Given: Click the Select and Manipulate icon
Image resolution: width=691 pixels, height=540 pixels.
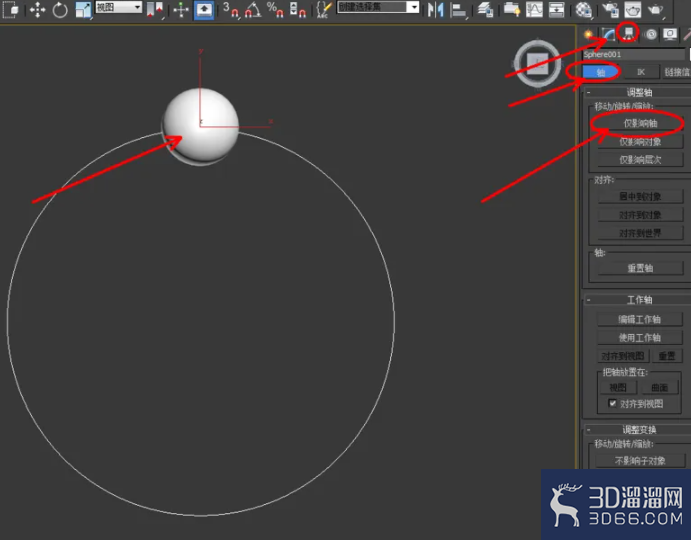Looking at the screenshot, I should [181, 9].
